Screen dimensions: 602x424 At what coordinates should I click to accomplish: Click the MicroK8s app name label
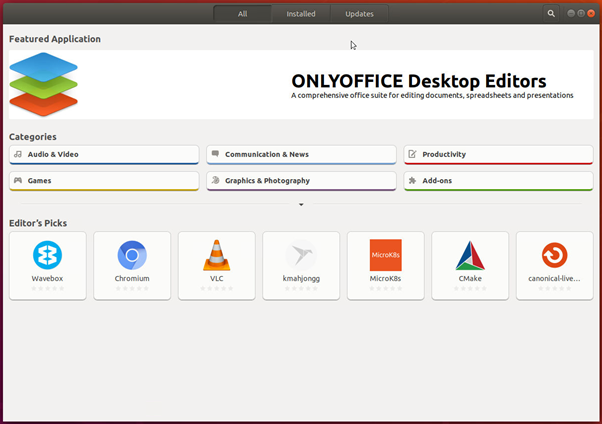point(385,278)
